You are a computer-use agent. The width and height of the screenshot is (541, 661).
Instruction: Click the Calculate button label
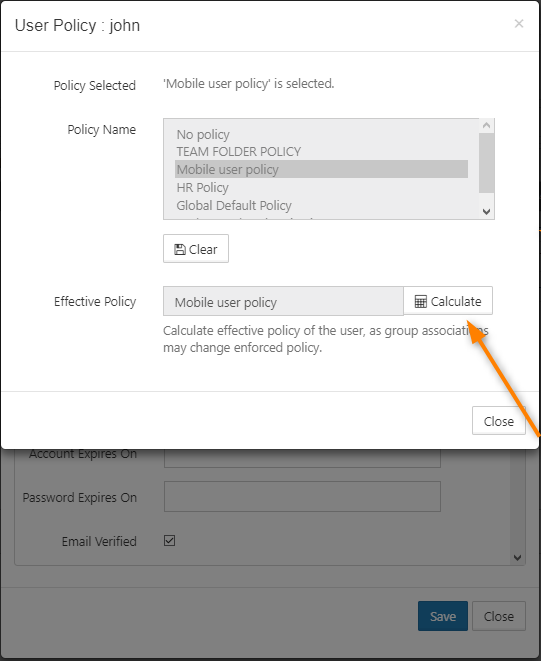tap(456, 301)
